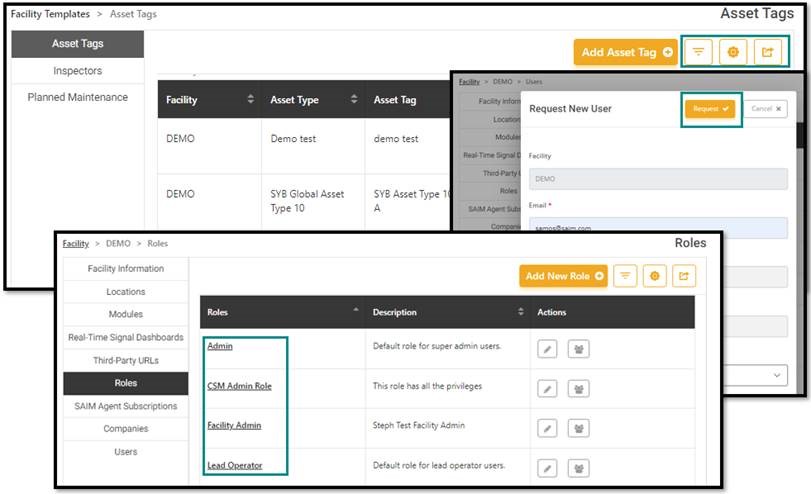This screenshot has height=494, width=811.
Task: Open users icon for Facility Admin role
Action: (579, 427)
